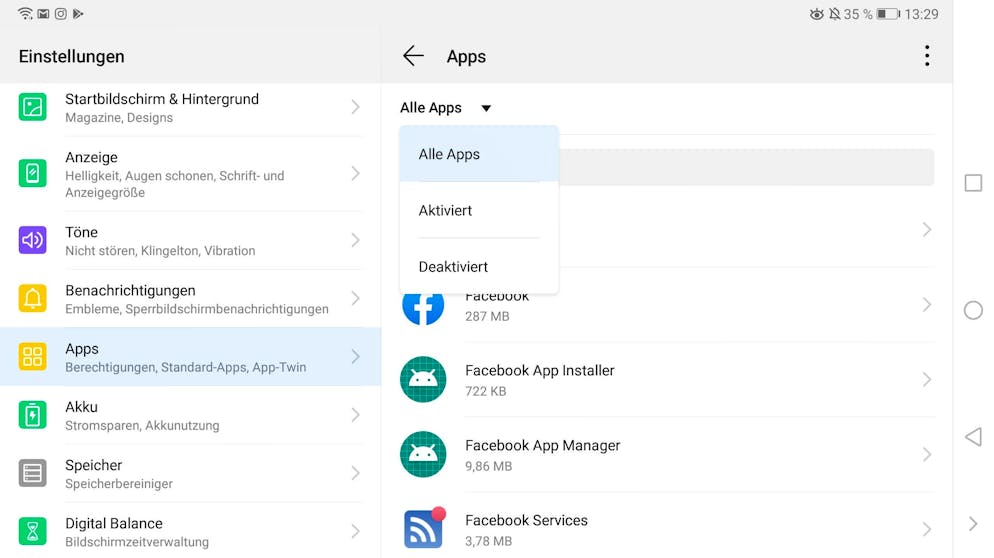Tap the Facebook App Manager Android icon
Image resolution: width=994 pixels, height=558 pixels.
(x=423, y=454)
